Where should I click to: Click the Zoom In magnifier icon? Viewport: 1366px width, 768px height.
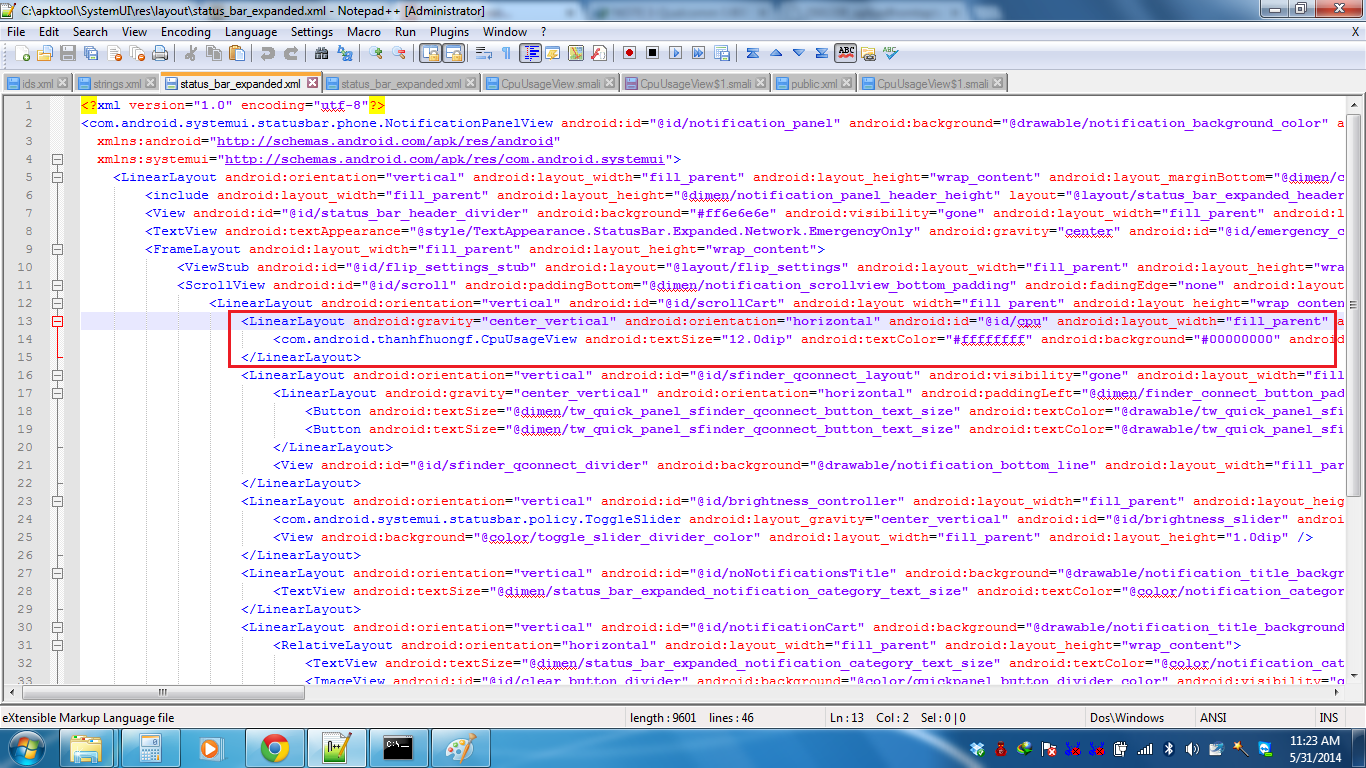376,53
